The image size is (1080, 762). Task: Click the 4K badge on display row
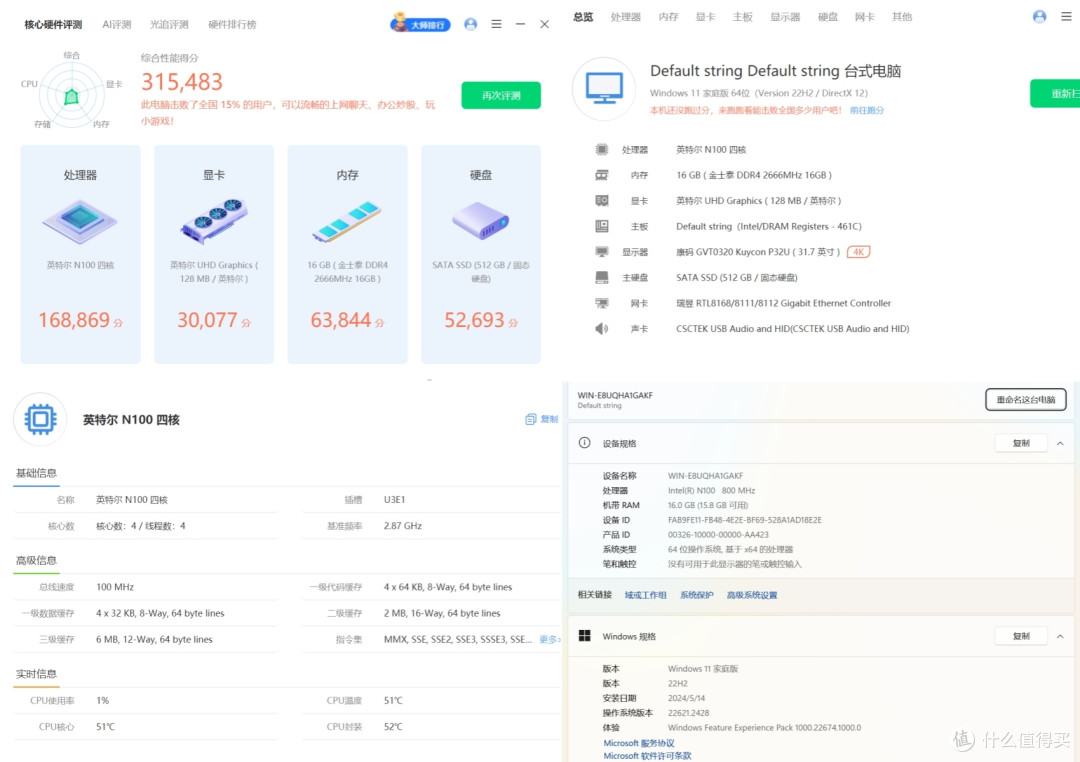[858, 251]
